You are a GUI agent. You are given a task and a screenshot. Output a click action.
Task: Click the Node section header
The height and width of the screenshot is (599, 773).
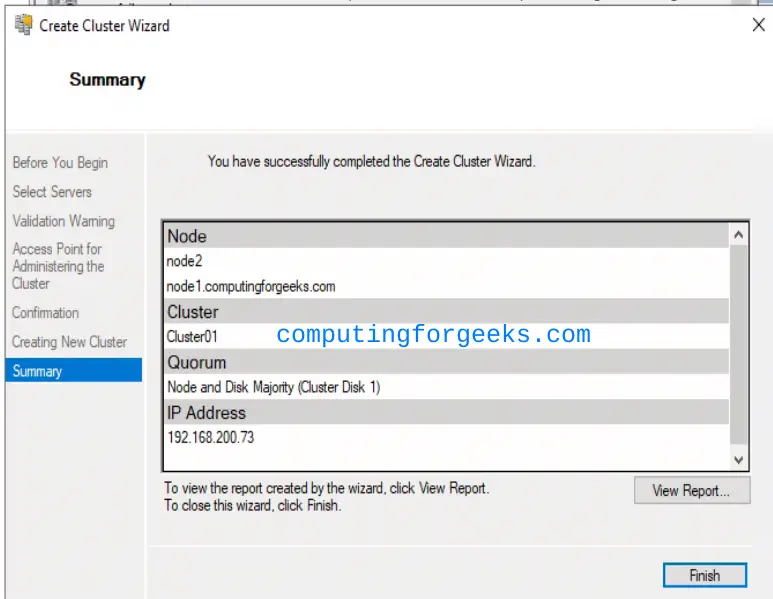(446, 236)
